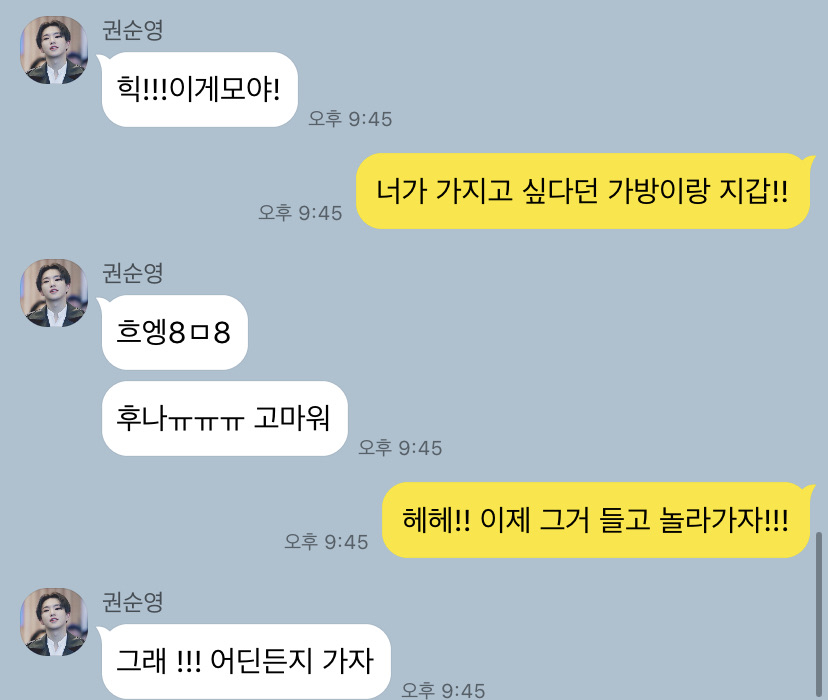828x700 pixels.
Task: Click the timestamp after 그래 !!! 어딘든지 가자
Action: click(x=443, y=690)
